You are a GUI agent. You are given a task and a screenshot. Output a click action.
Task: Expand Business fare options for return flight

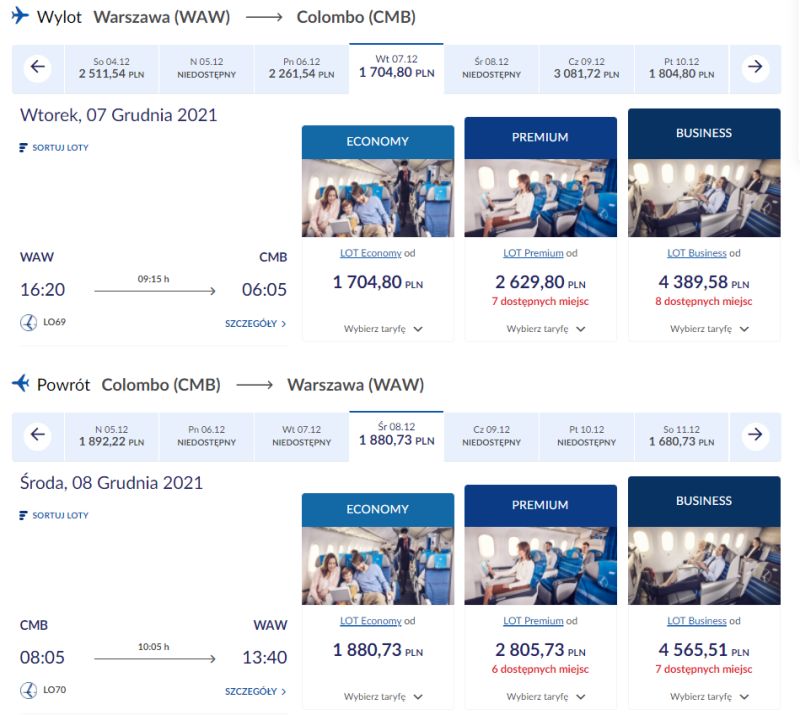point(709,697)
